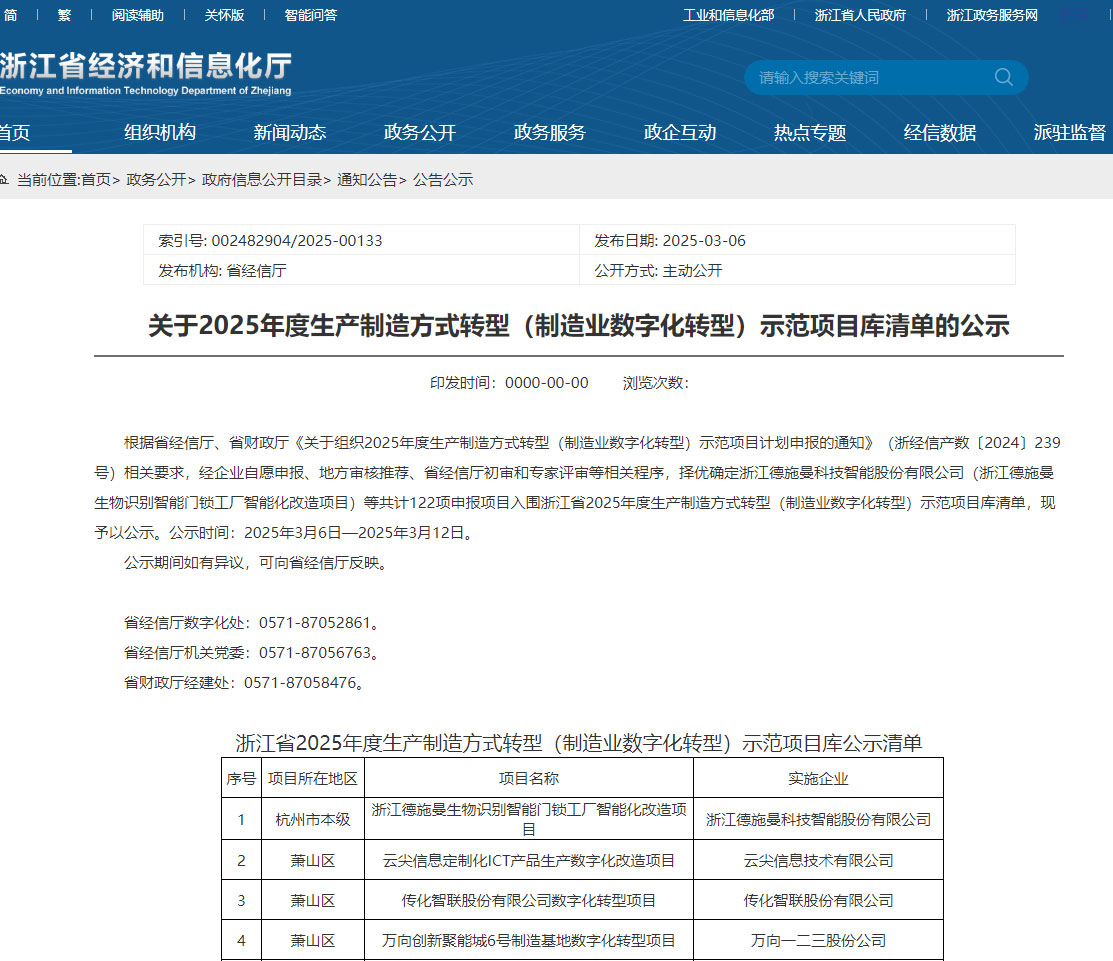Open 智能问答 smart Q&A
The image size is (1113, 961).
pyautogui.click(x=311, y=15)
